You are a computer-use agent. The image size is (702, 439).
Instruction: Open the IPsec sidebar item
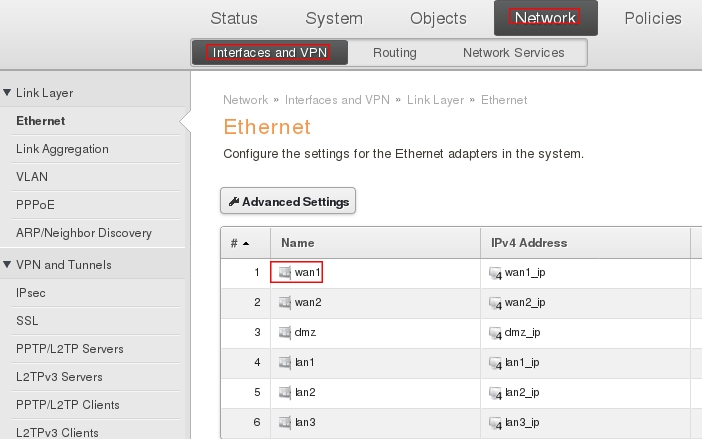pos(32,293)
